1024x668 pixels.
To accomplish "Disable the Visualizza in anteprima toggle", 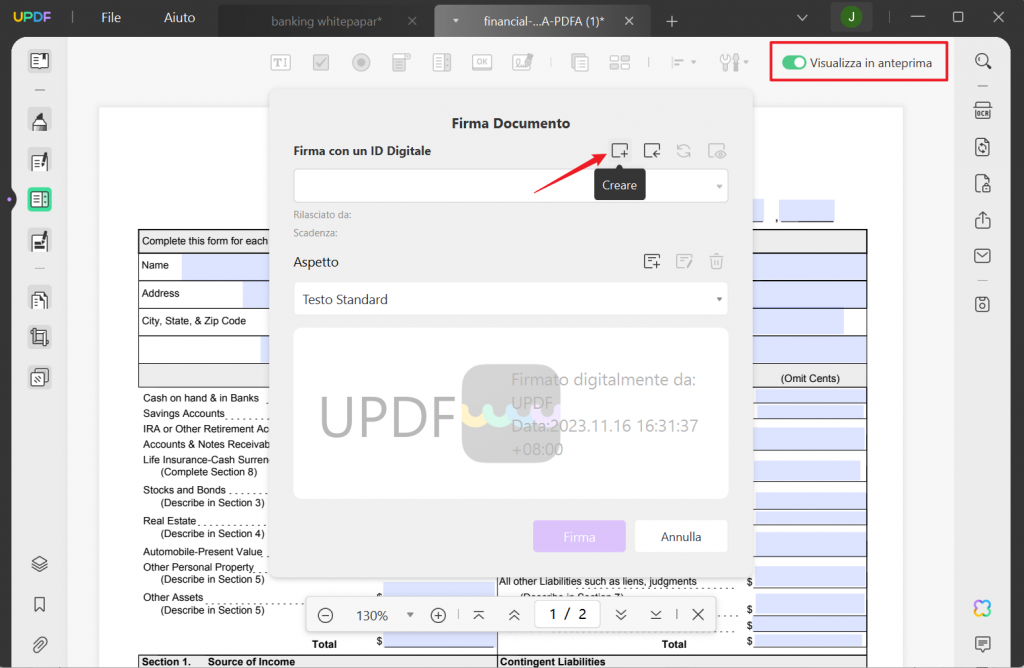I will 794,61.
